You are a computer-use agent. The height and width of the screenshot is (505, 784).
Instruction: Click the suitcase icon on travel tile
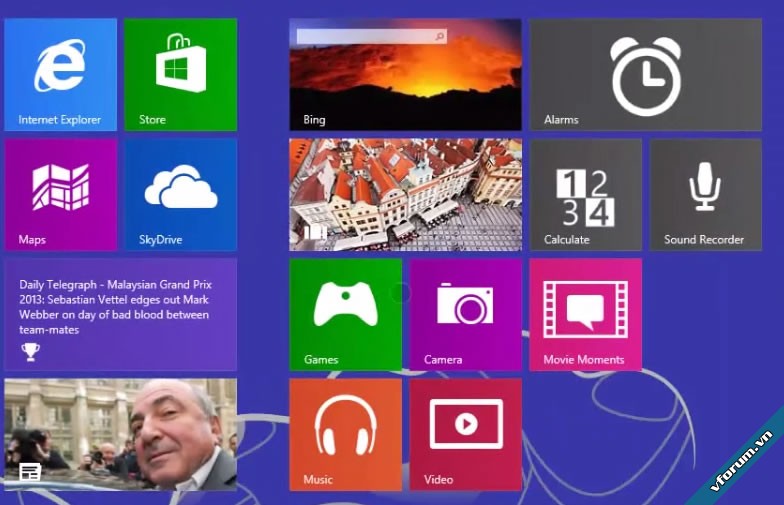click(316, 232)
